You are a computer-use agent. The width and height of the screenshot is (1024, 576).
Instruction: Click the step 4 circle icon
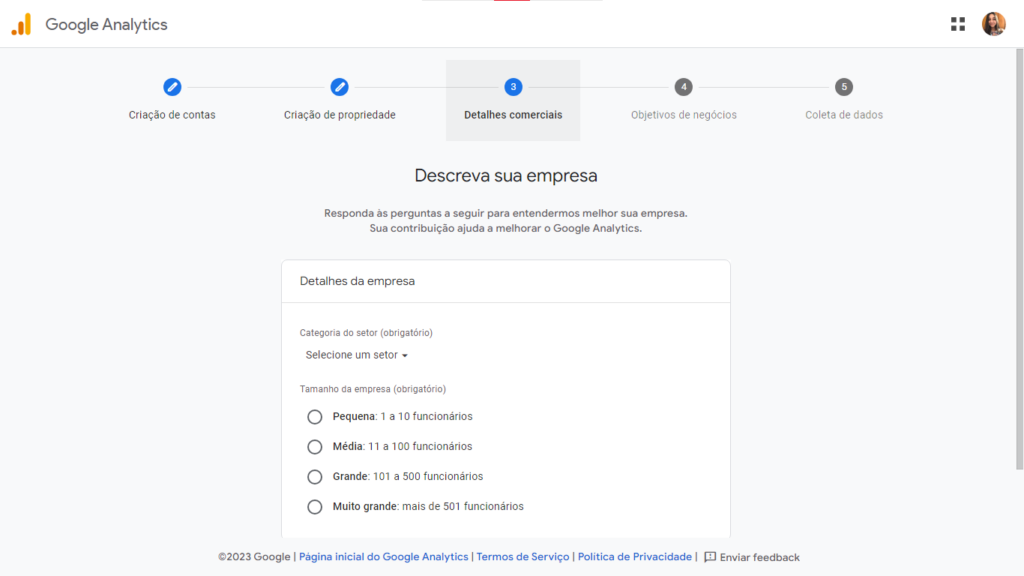684,87
